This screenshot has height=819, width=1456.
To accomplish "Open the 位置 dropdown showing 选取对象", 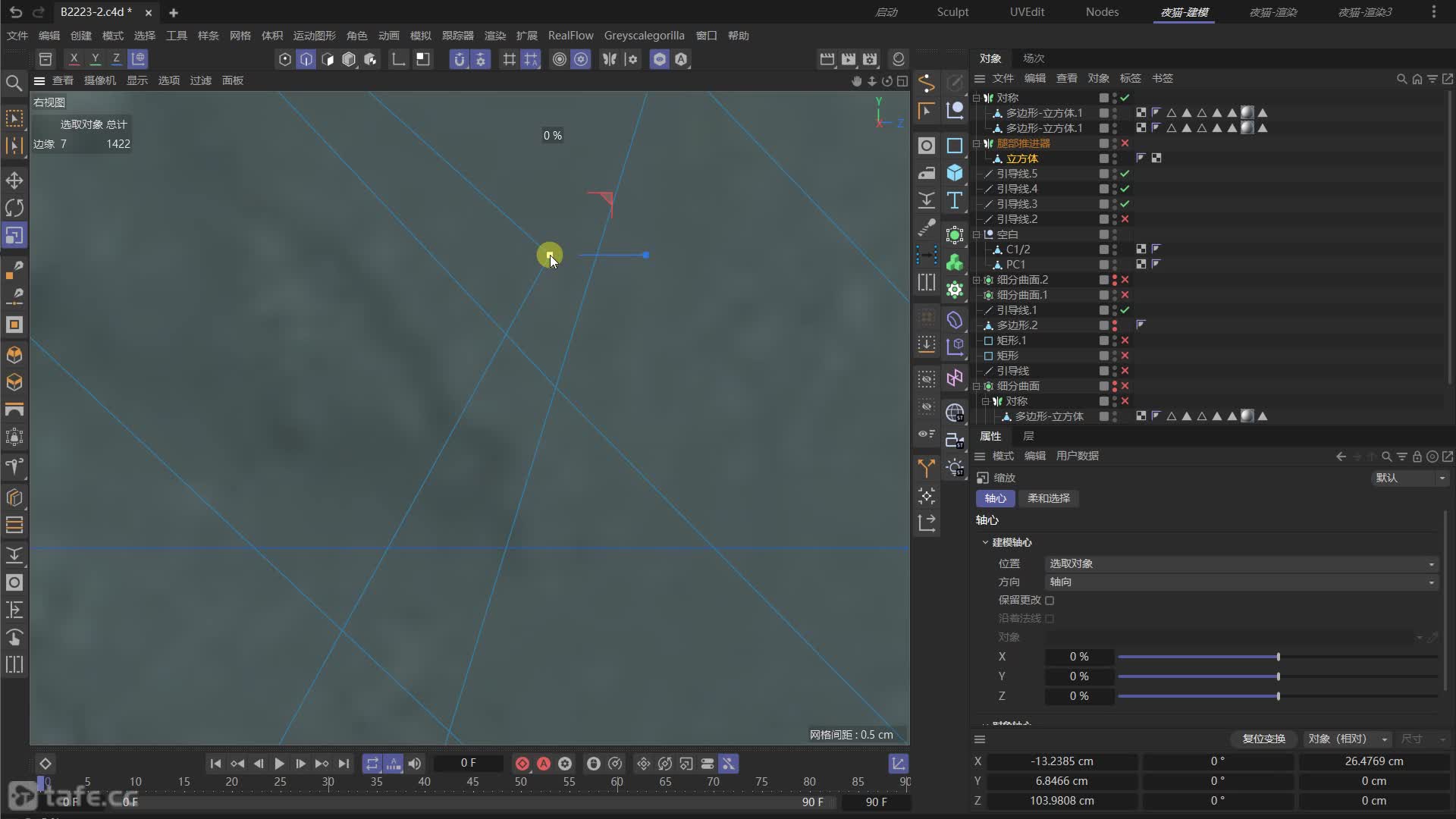I will [1241, 564].
